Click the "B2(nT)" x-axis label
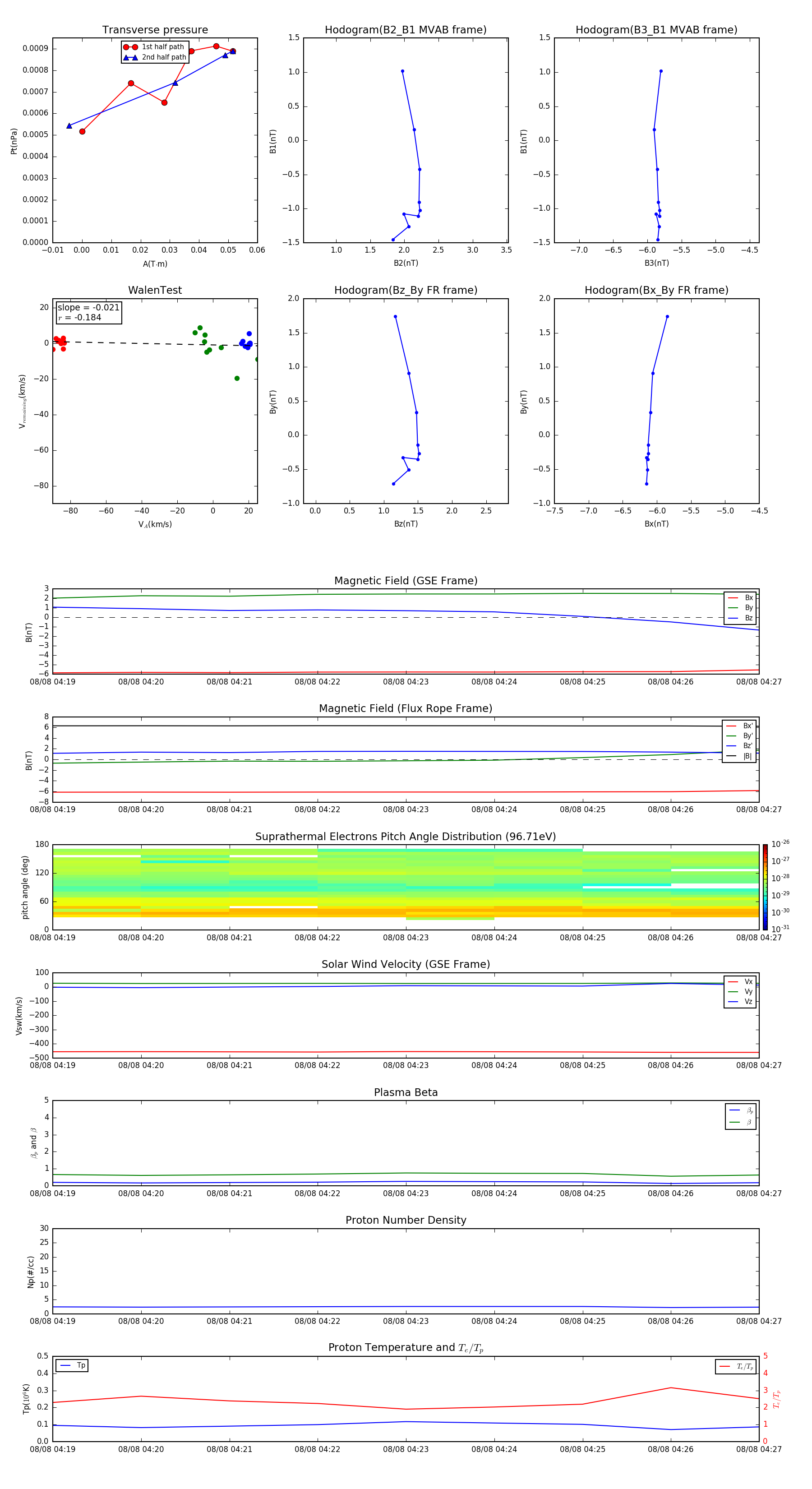This screenshot has width=812, height=1489. click(x=406, y=263)
